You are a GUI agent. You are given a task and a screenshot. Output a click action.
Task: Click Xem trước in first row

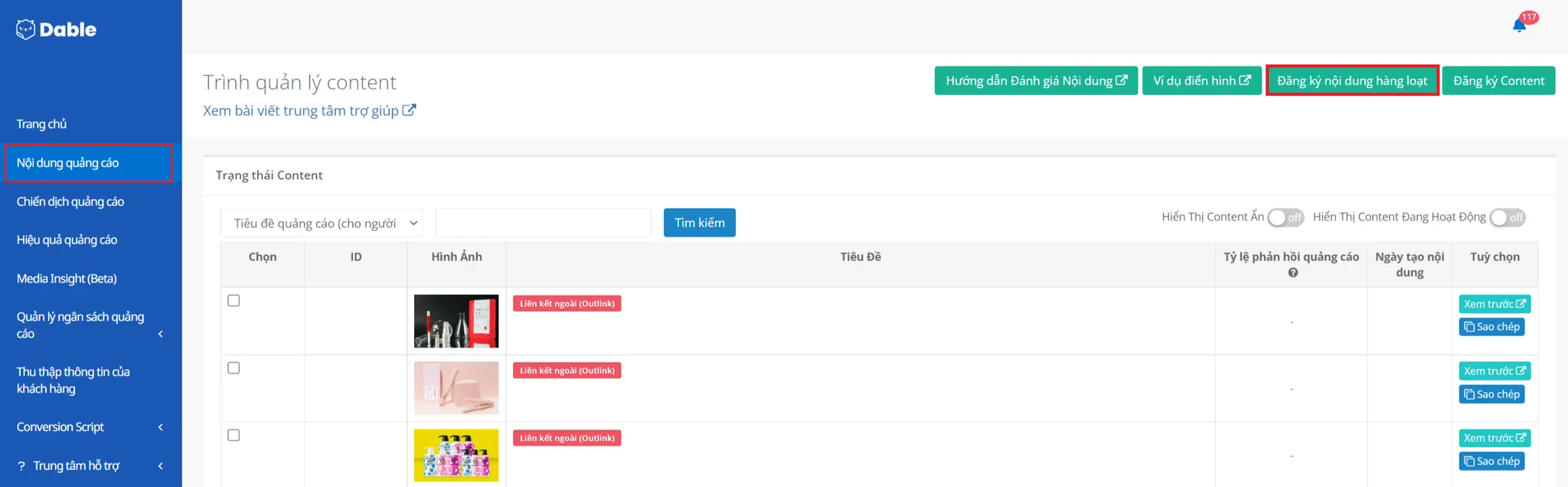(x=1494, y=304)
